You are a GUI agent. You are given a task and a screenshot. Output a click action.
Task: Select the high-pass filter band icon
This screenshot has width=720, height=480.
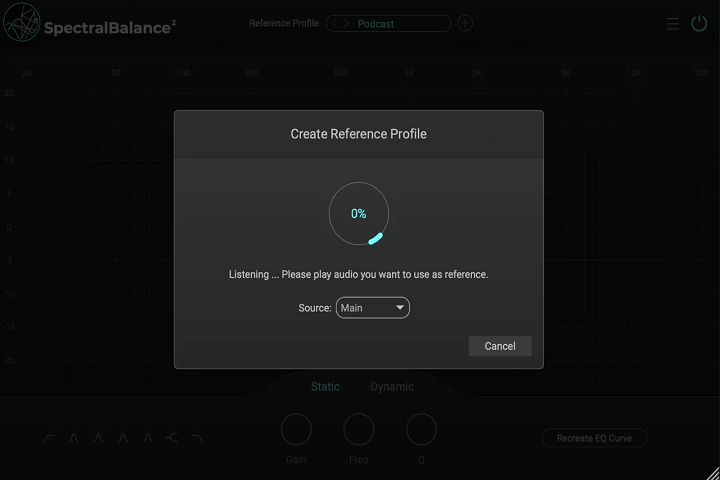click(49, 438)
